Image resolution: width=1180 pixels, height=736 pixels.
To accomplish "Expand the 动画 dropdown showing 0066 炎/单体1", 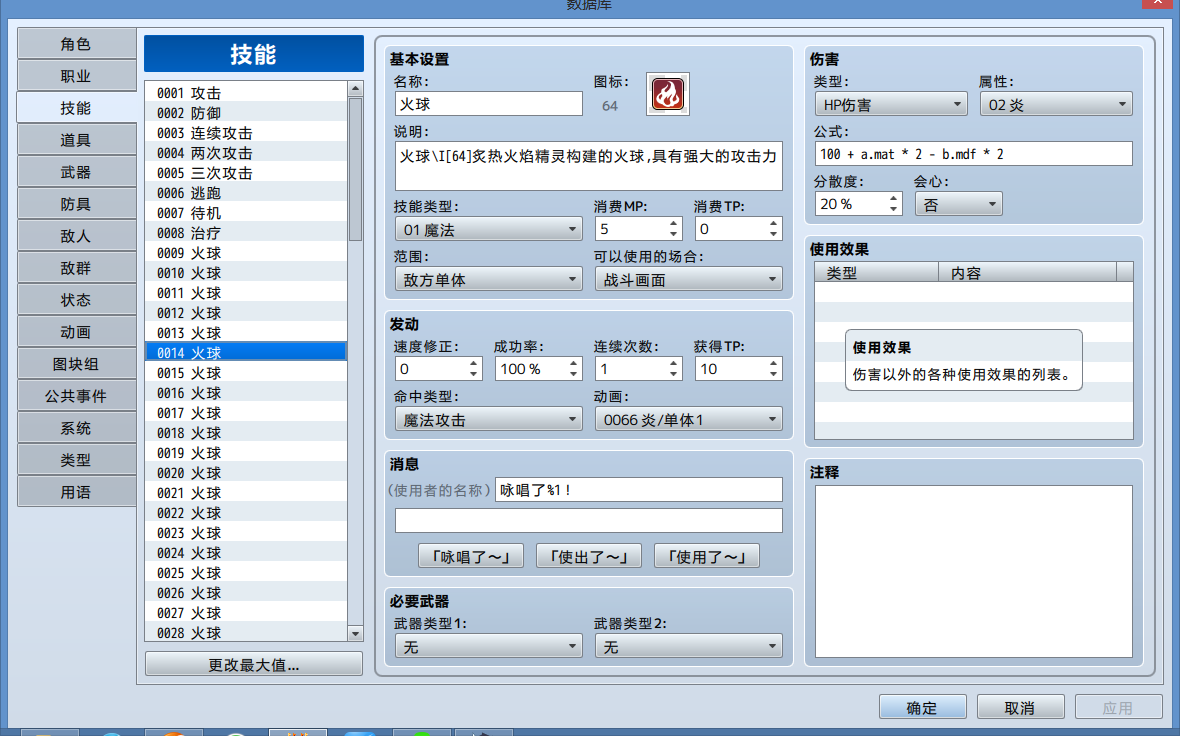I will [x=689, y=420].
